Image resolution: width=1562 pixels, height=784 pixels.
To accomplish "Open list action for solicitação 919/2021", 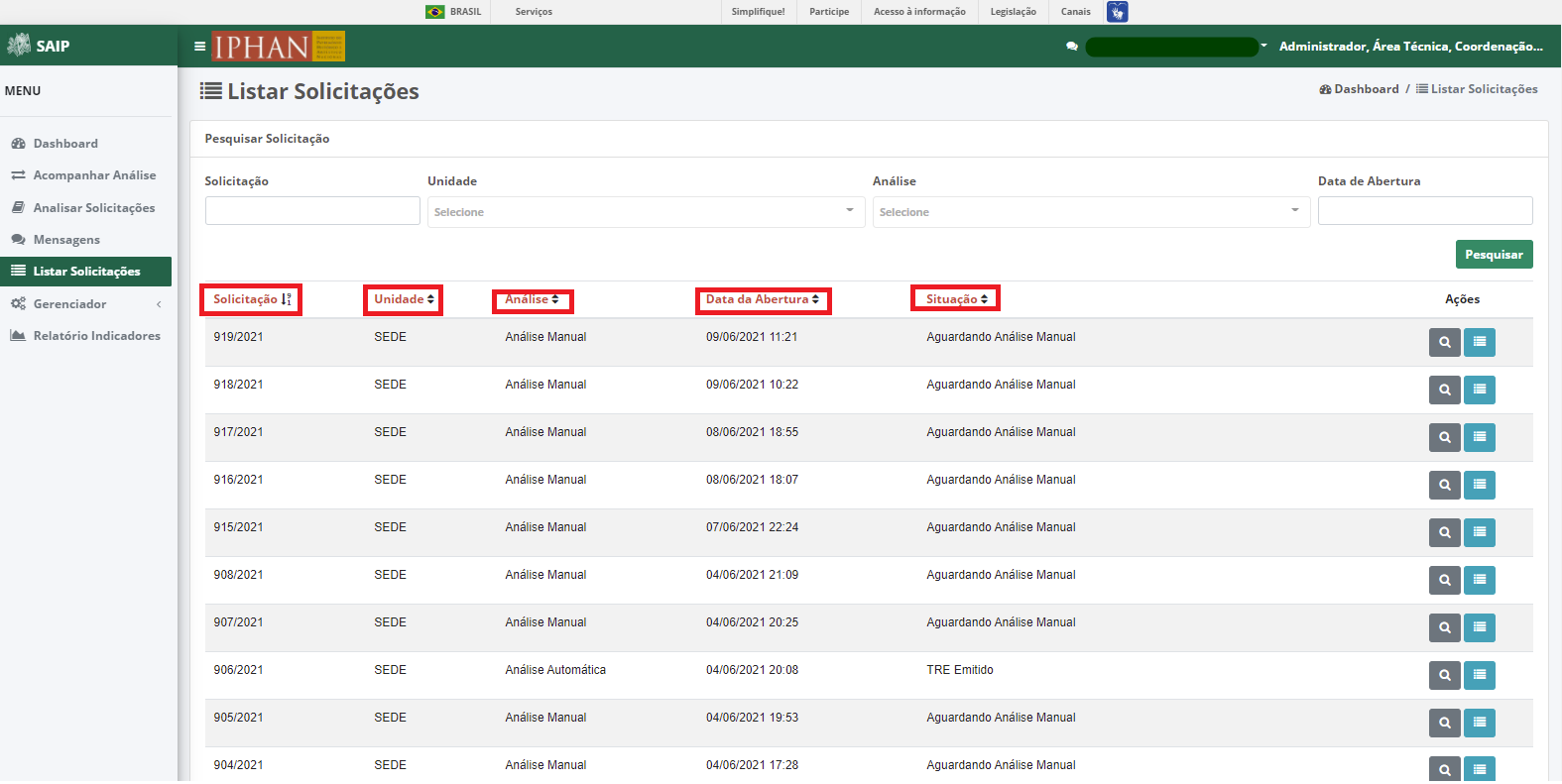I will tap(1480, 342).
